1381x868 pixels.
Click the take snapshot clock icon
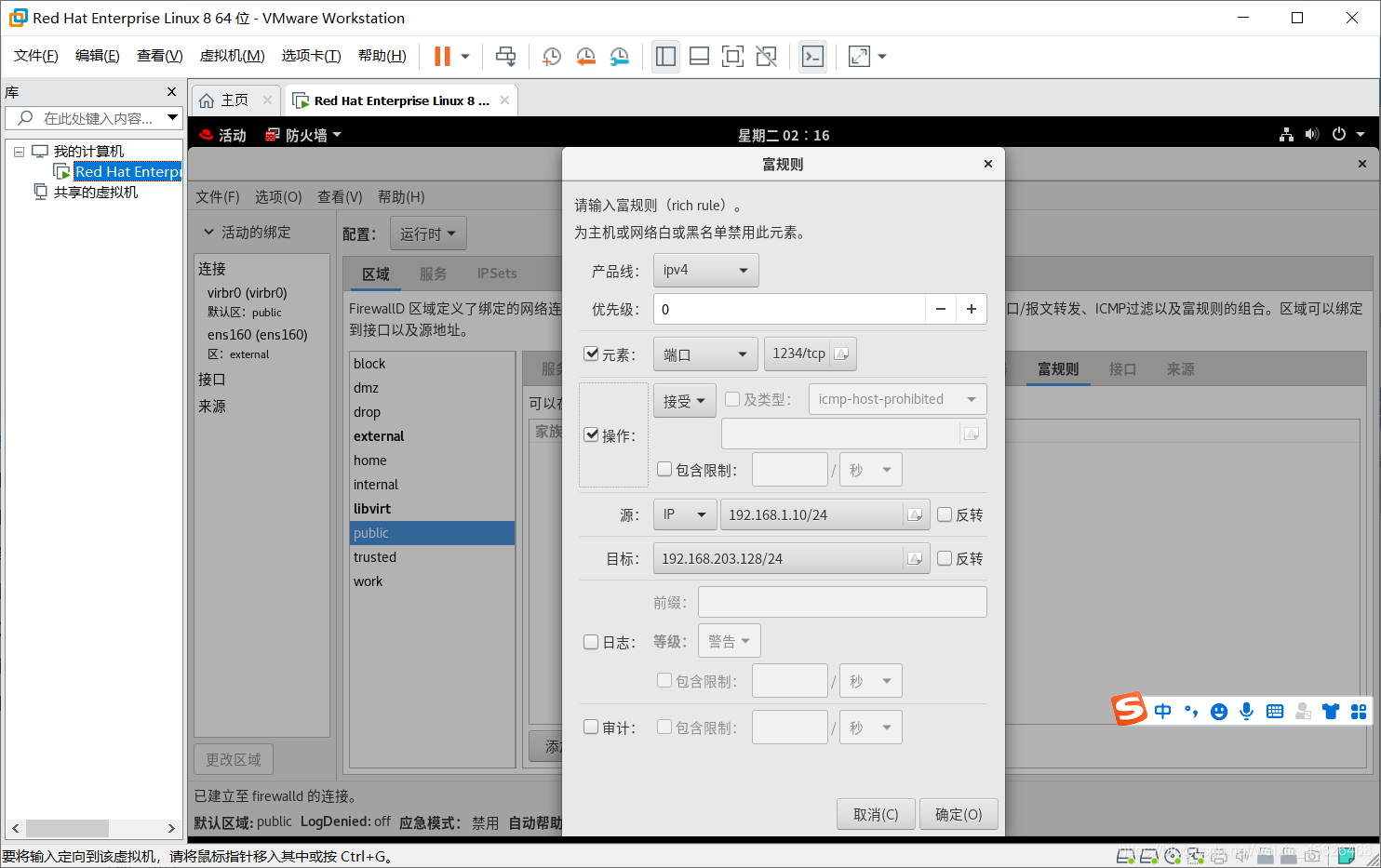coord(551,57)
